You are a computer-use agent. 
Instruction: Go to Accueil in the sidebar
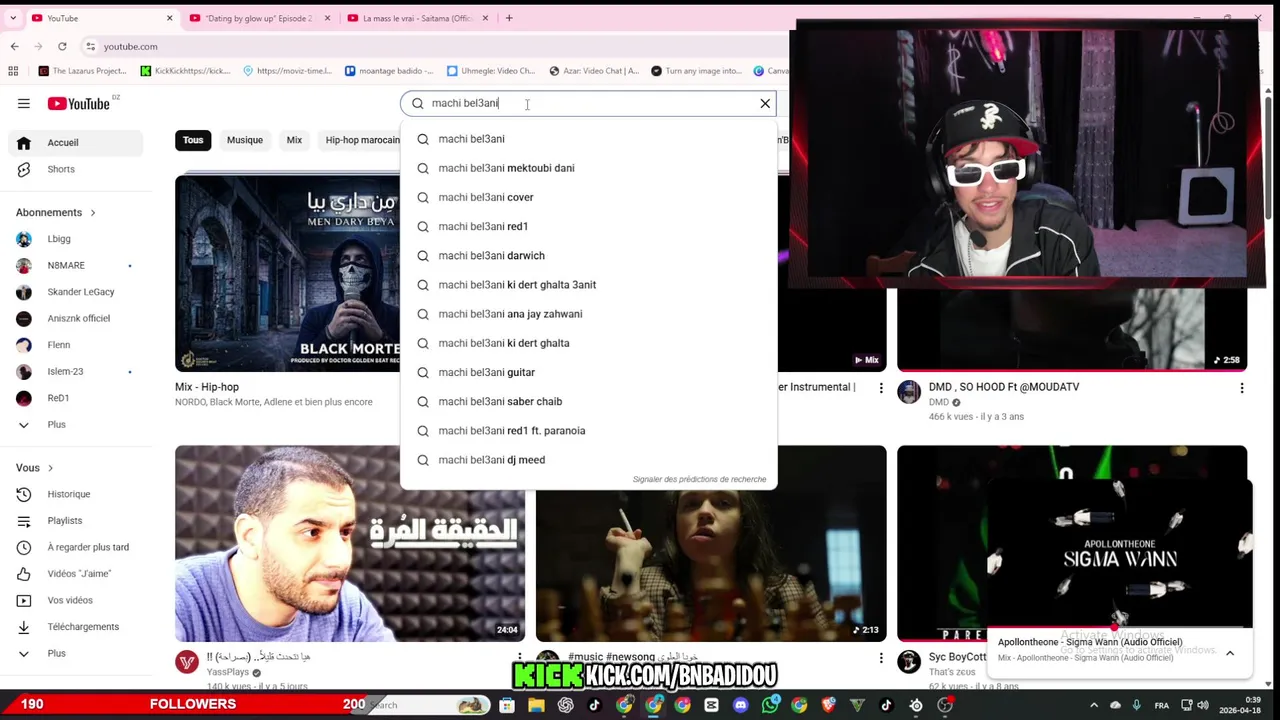(x=76, y=142)
